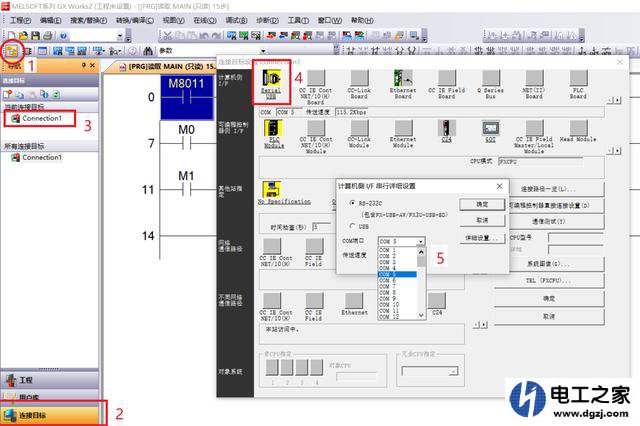Select the Serial USB interface icon
640x426 pixels.
tap(271, 84)
